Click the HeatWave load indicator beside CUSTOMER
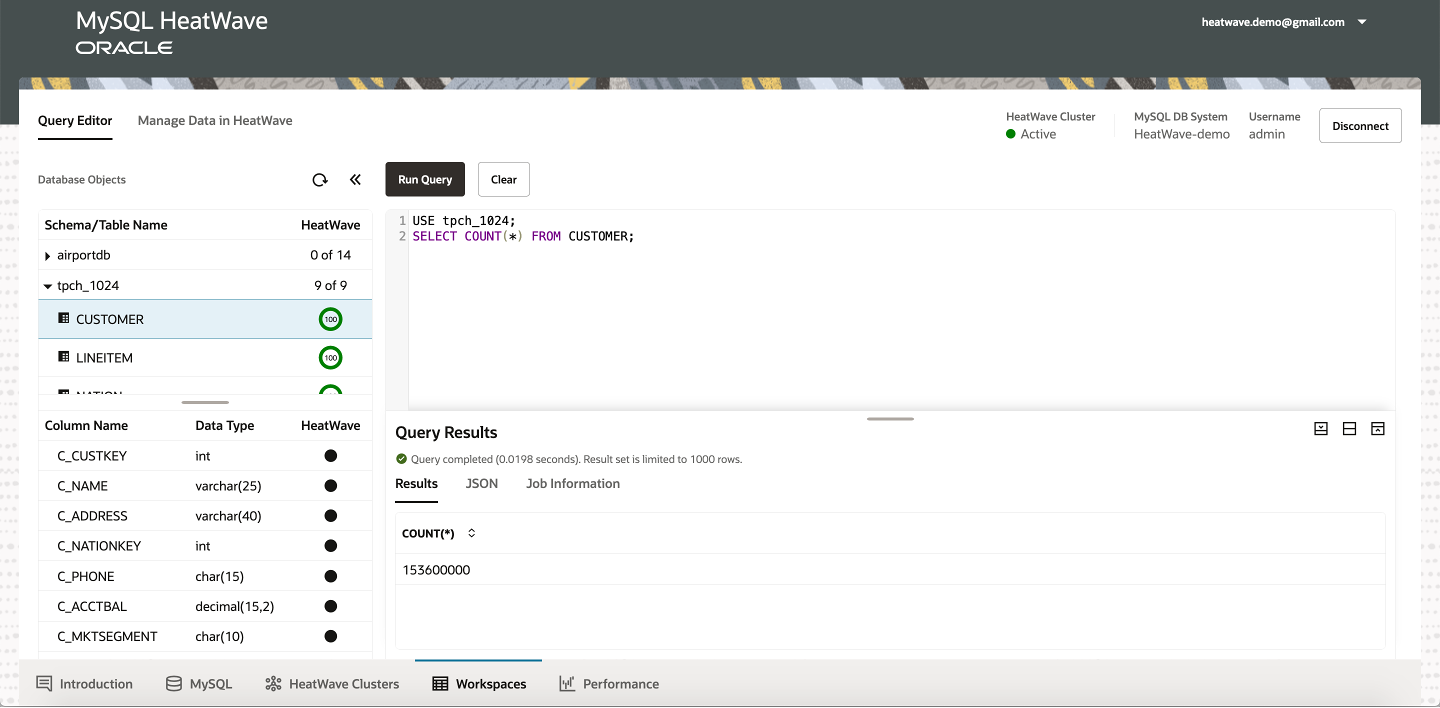Image resolution: width=1440 pixels, height=708 pixels. pos(330,318)
